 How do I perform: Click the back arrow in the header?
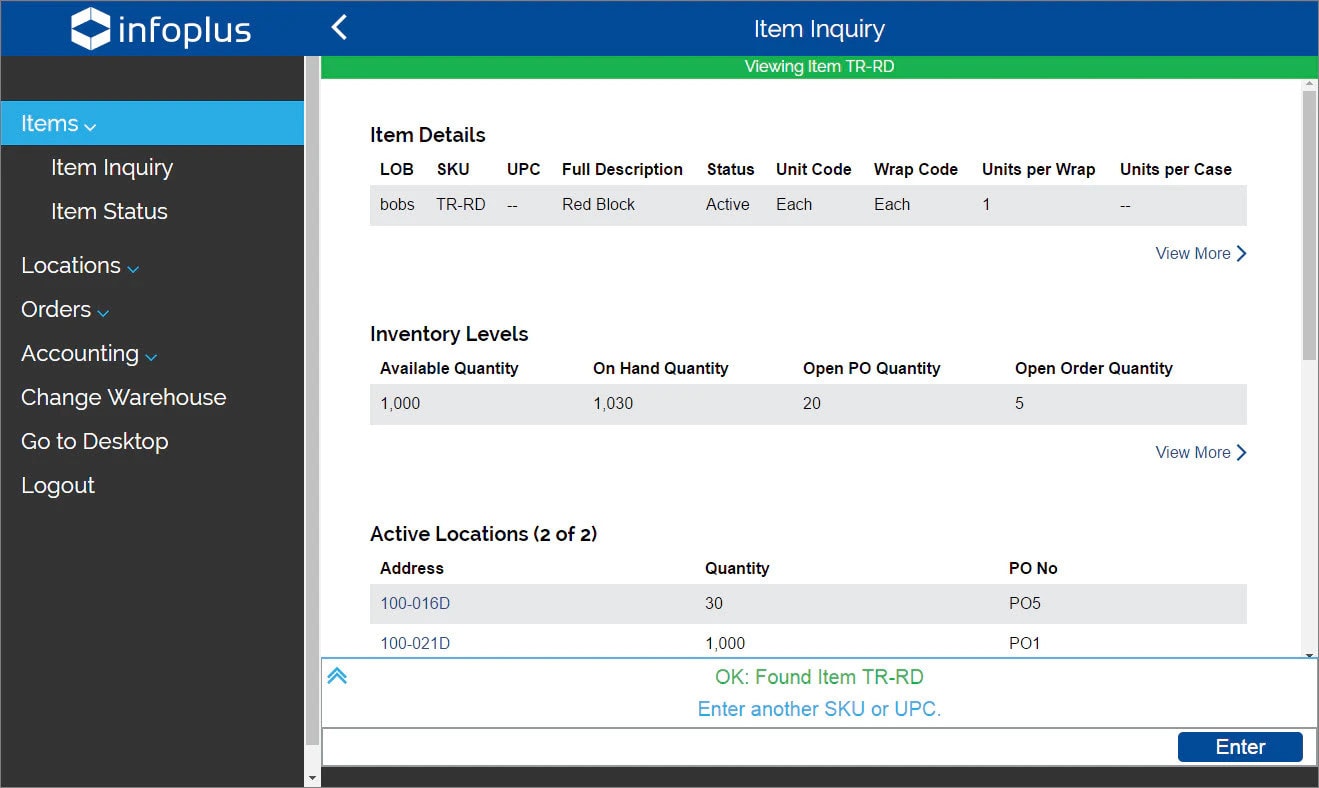[338, 29]
